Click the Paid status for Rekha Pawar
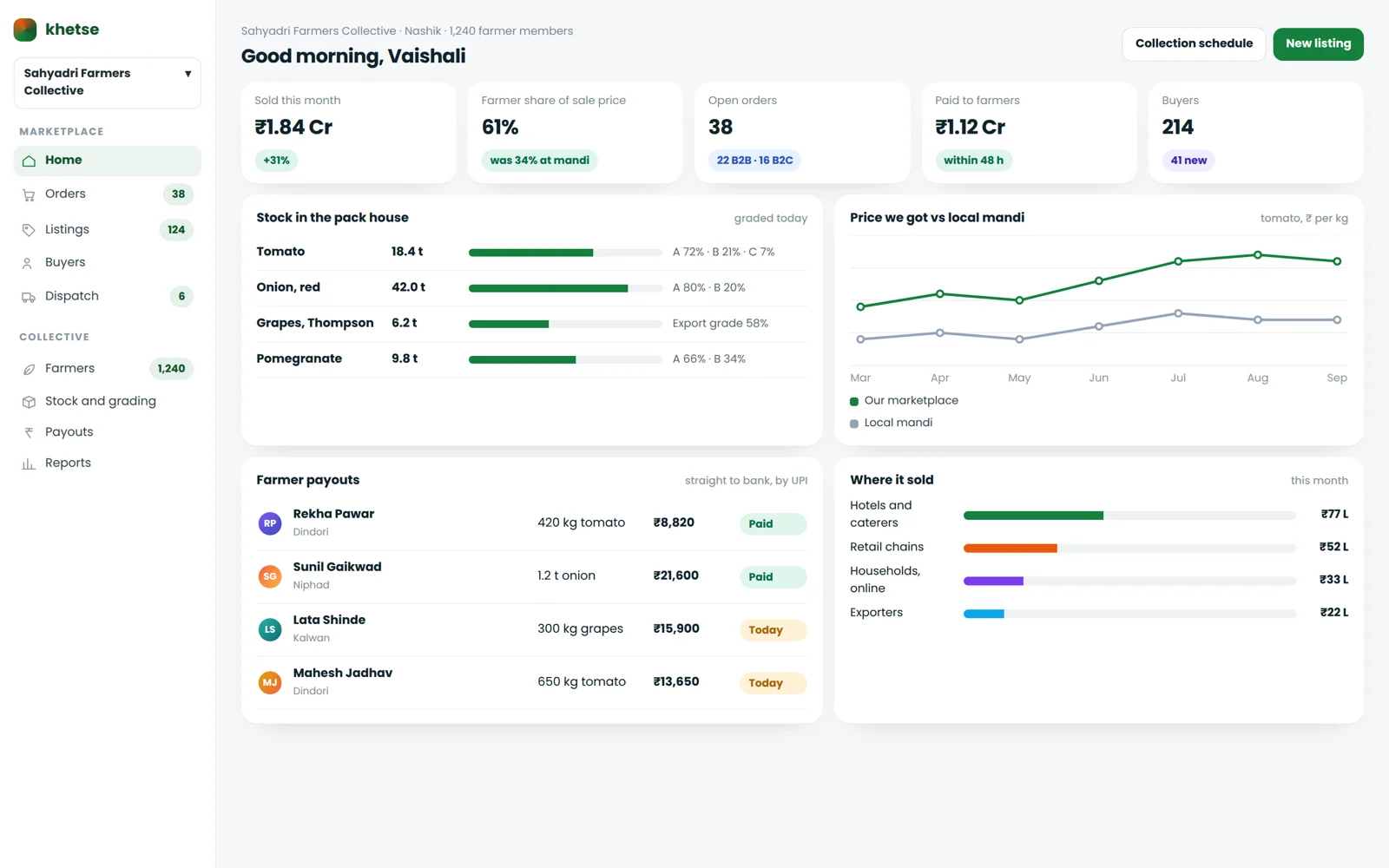 tap(773, 523)
